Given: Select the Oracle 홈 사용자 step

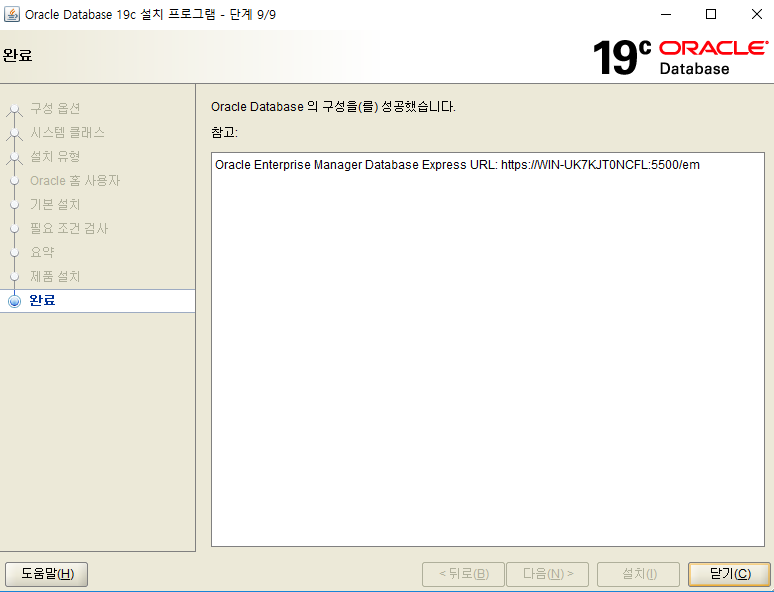Looking at the screenshot, I should tap(75, 181).
